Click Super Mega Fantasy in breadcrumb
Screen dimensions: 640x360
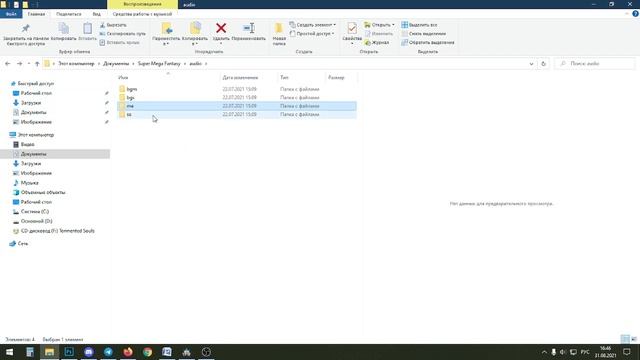(159, 64)
